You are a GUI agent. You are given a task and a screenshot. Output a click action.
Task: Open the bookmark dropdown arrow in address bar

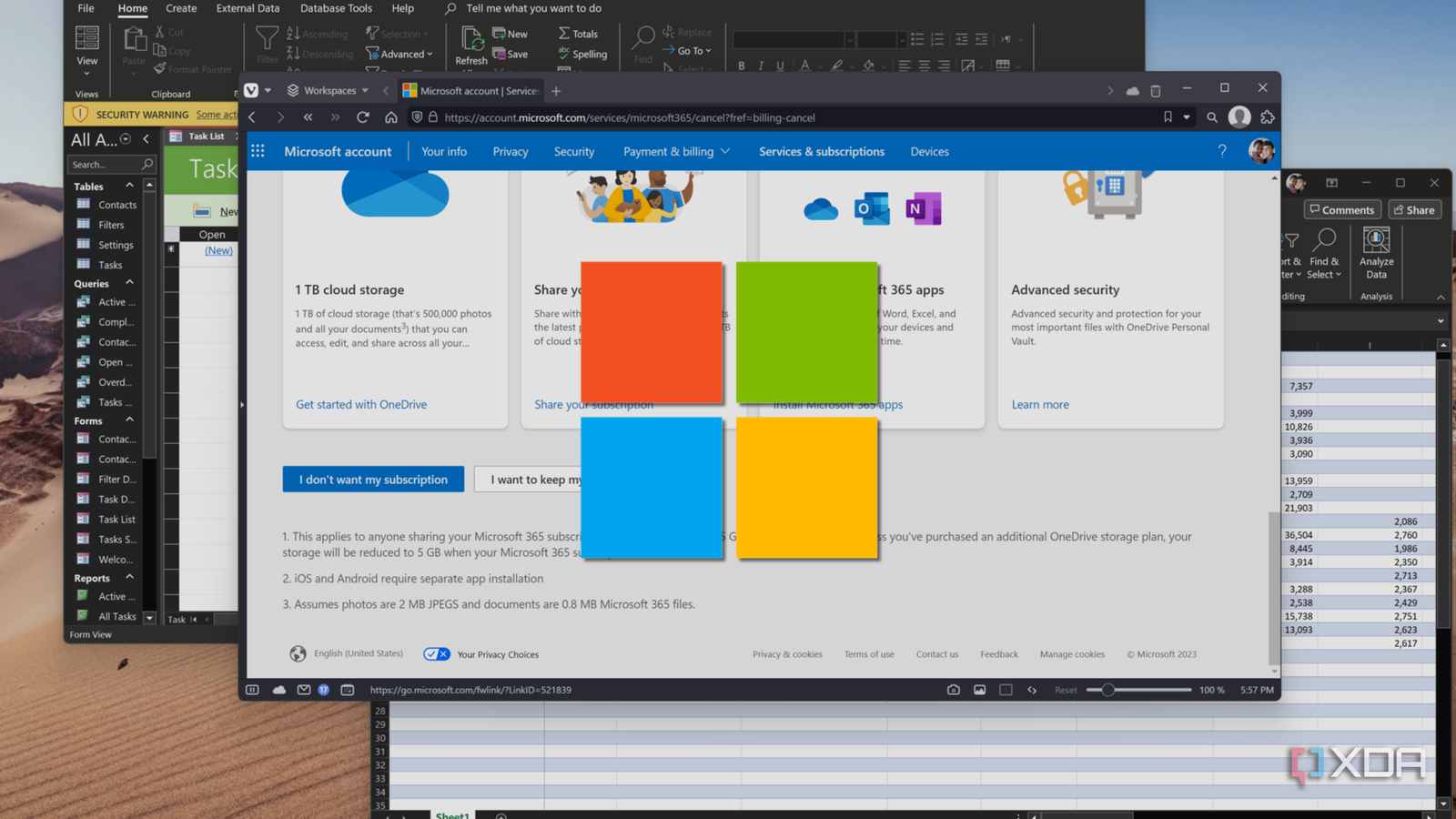[1187, 117]
